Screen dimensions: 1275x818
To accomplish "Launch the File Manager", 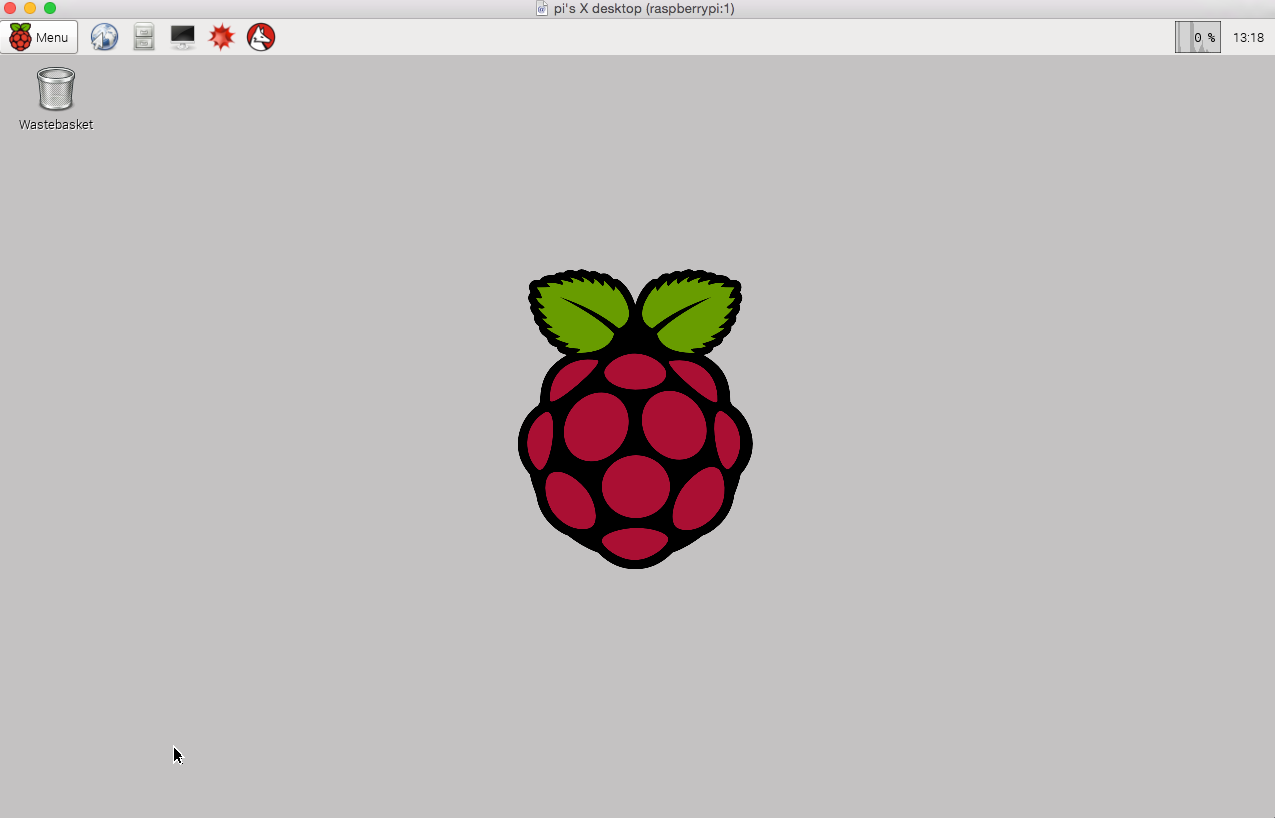I will click(x=143, y=37).
